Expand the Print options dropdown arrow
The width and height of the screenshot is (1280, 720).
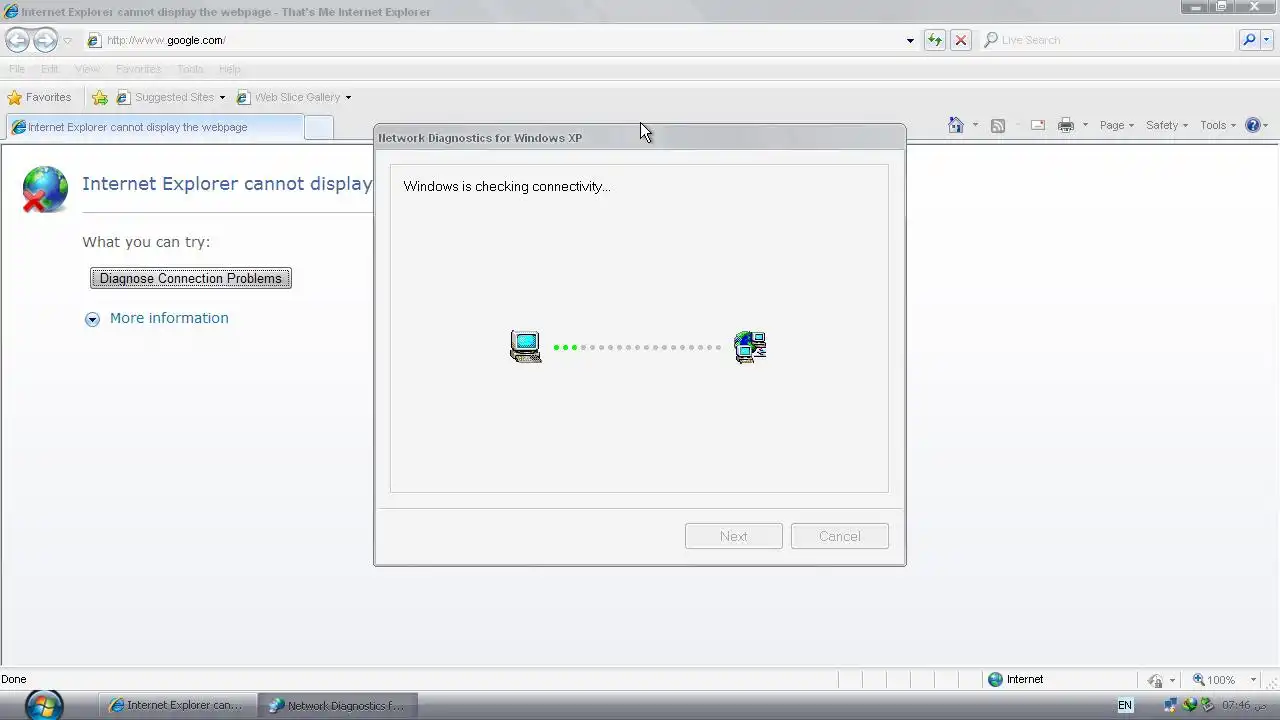[1085, 126]
